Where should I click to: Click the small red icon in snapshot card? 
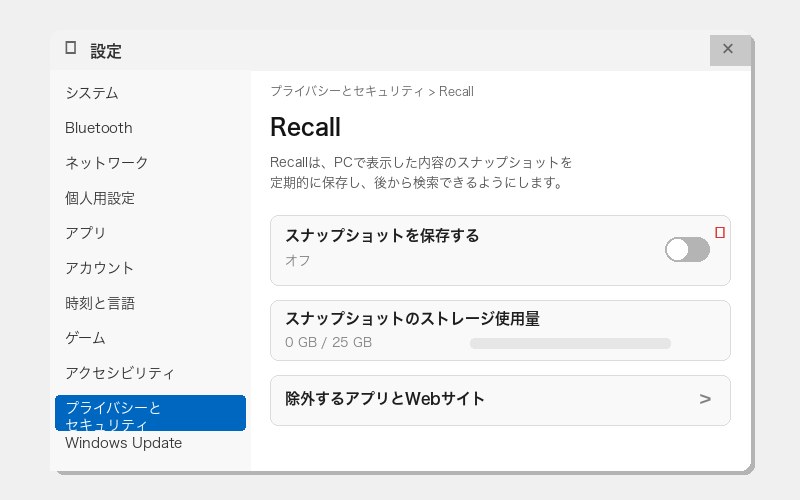720,233
